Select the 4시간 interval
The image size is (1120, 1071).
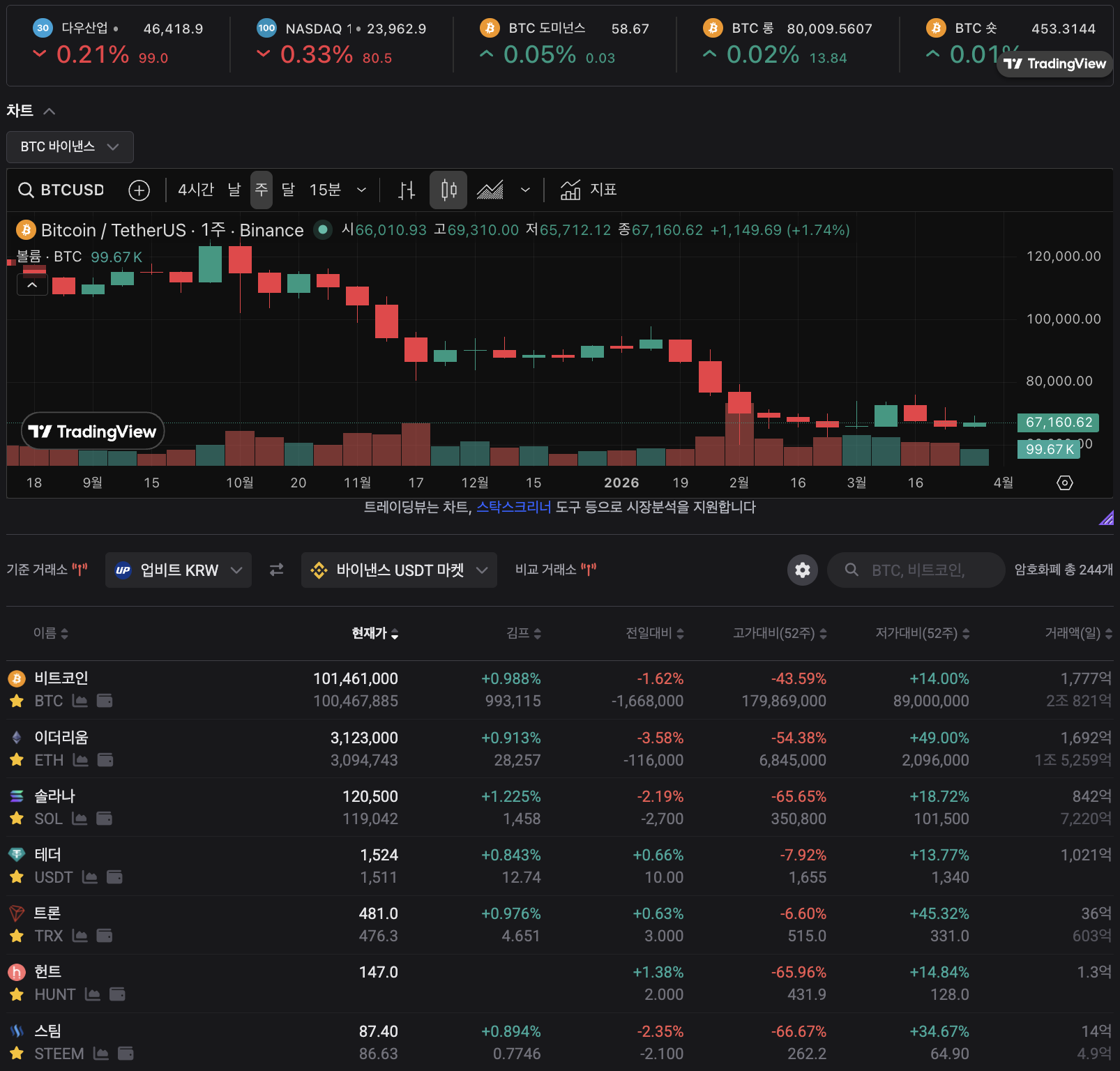195,190
